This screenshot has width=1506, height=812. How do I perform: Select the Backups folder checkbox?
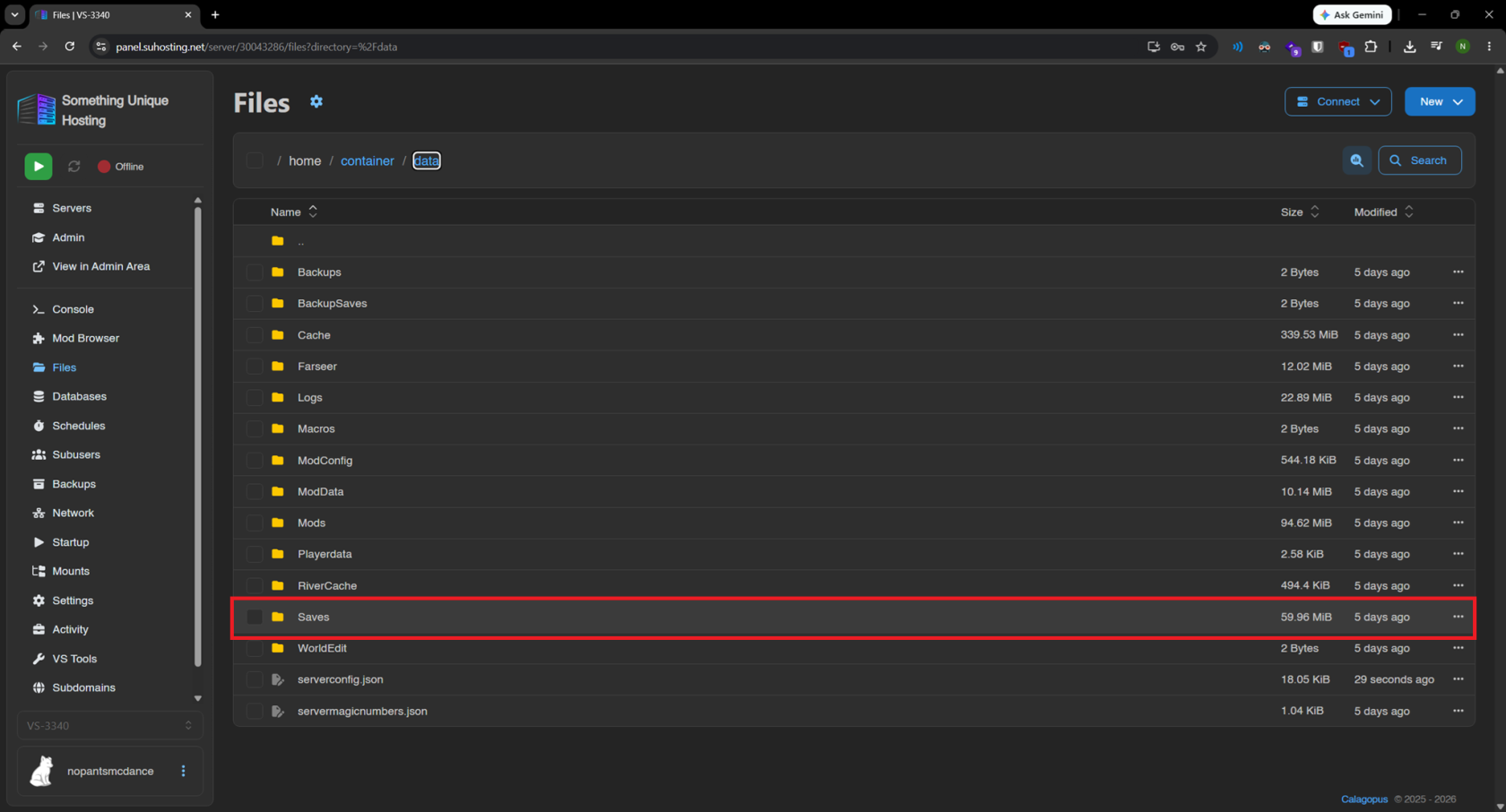pos(255,272)
